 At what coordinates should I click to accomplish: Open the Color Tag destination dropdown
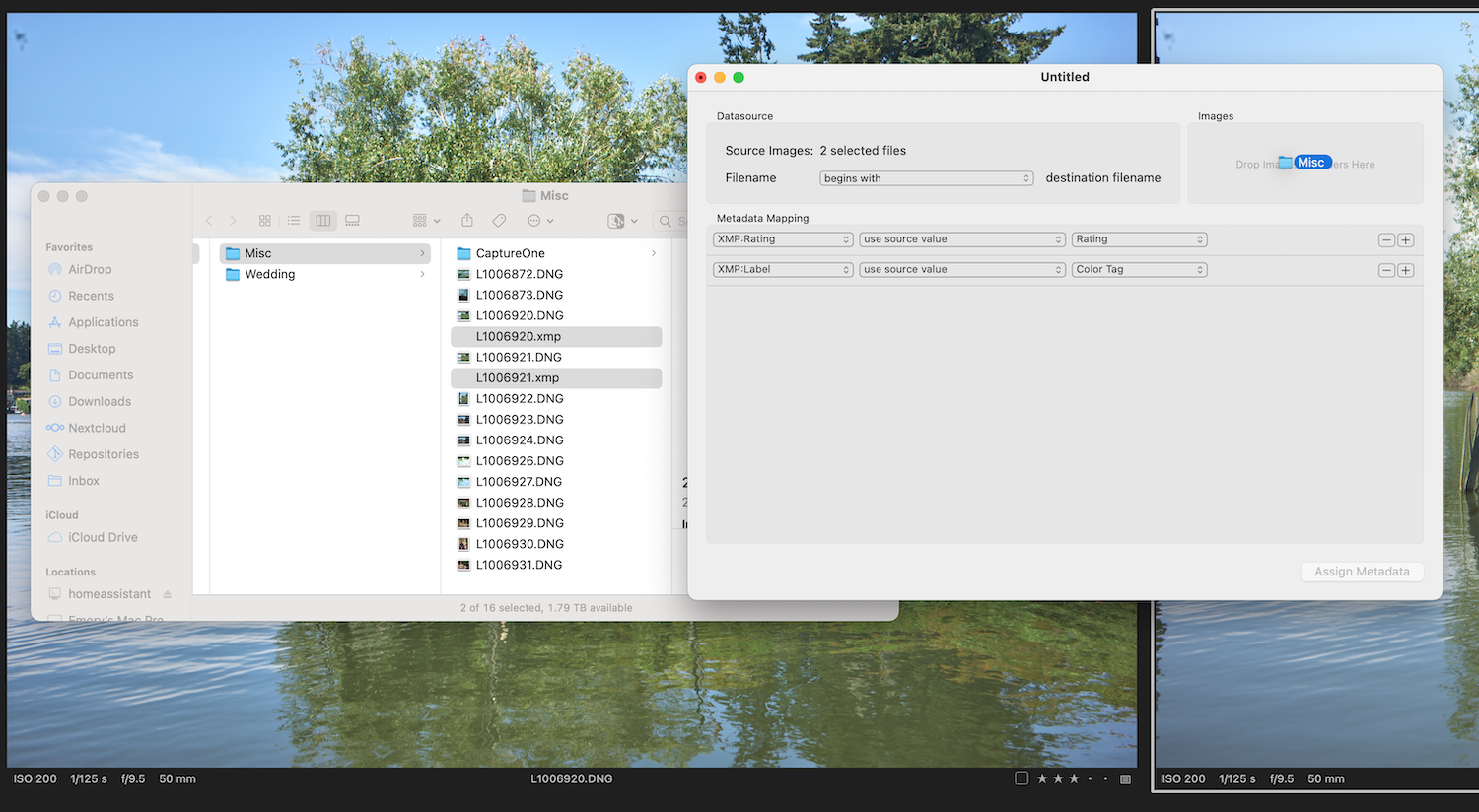[x=1139, y=270]
